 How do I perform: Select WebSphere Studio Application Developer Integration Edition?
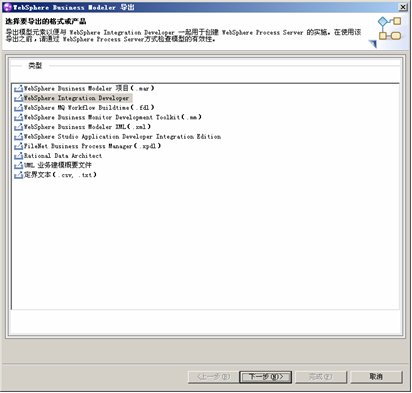[122, 137]
